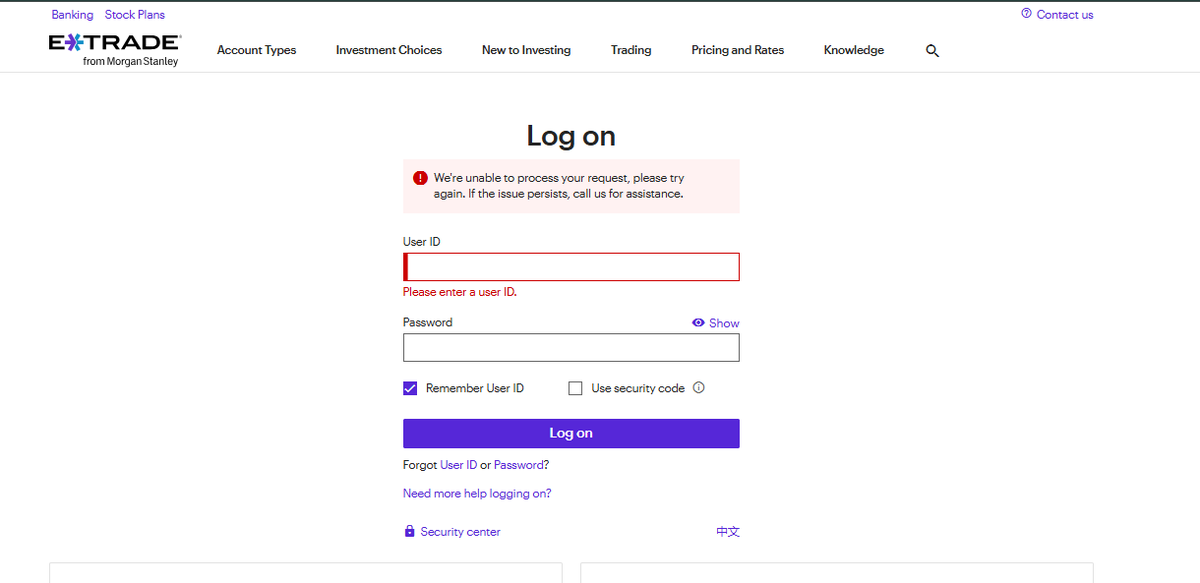Focus the Password input field
The height and width of the screenshot is (583, 1200).
571,347
